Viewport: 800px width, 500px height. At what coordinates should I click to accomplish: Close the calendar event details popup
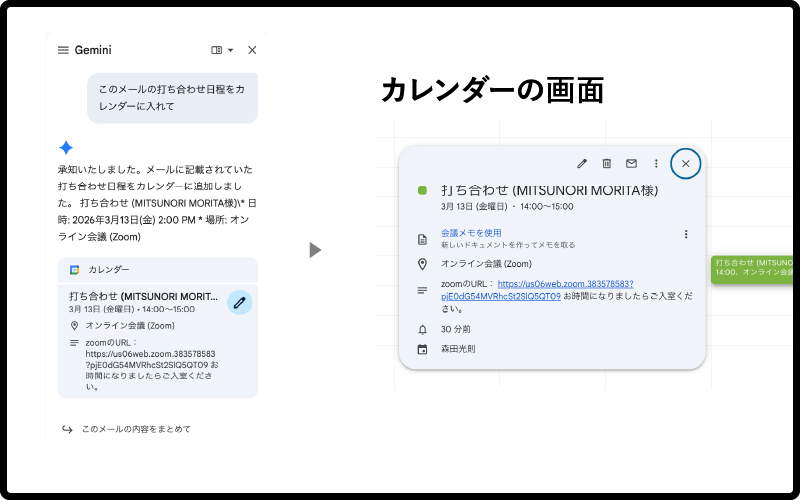[685, 164]
